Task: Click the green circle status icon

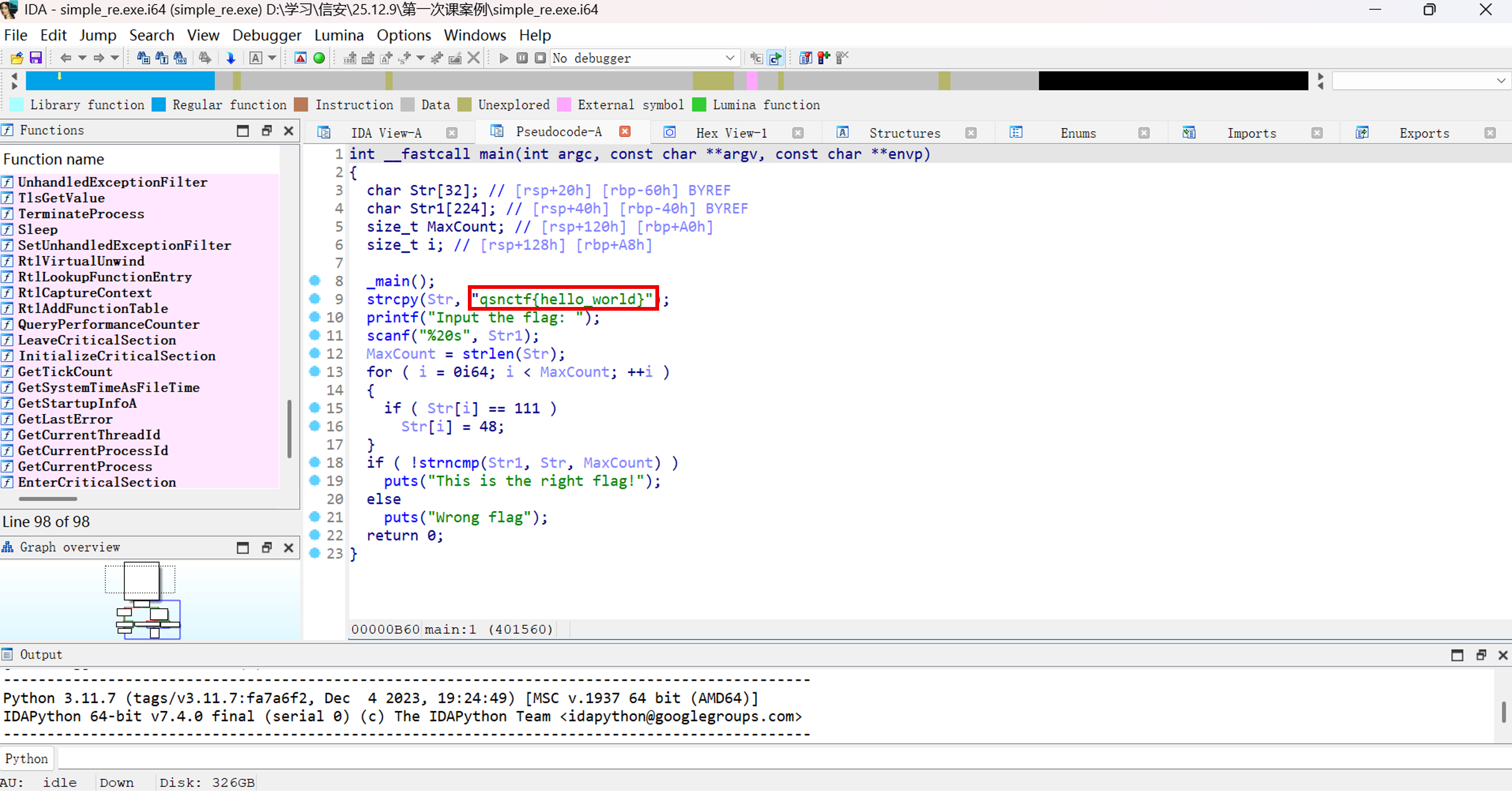Action: click(319, 58)
